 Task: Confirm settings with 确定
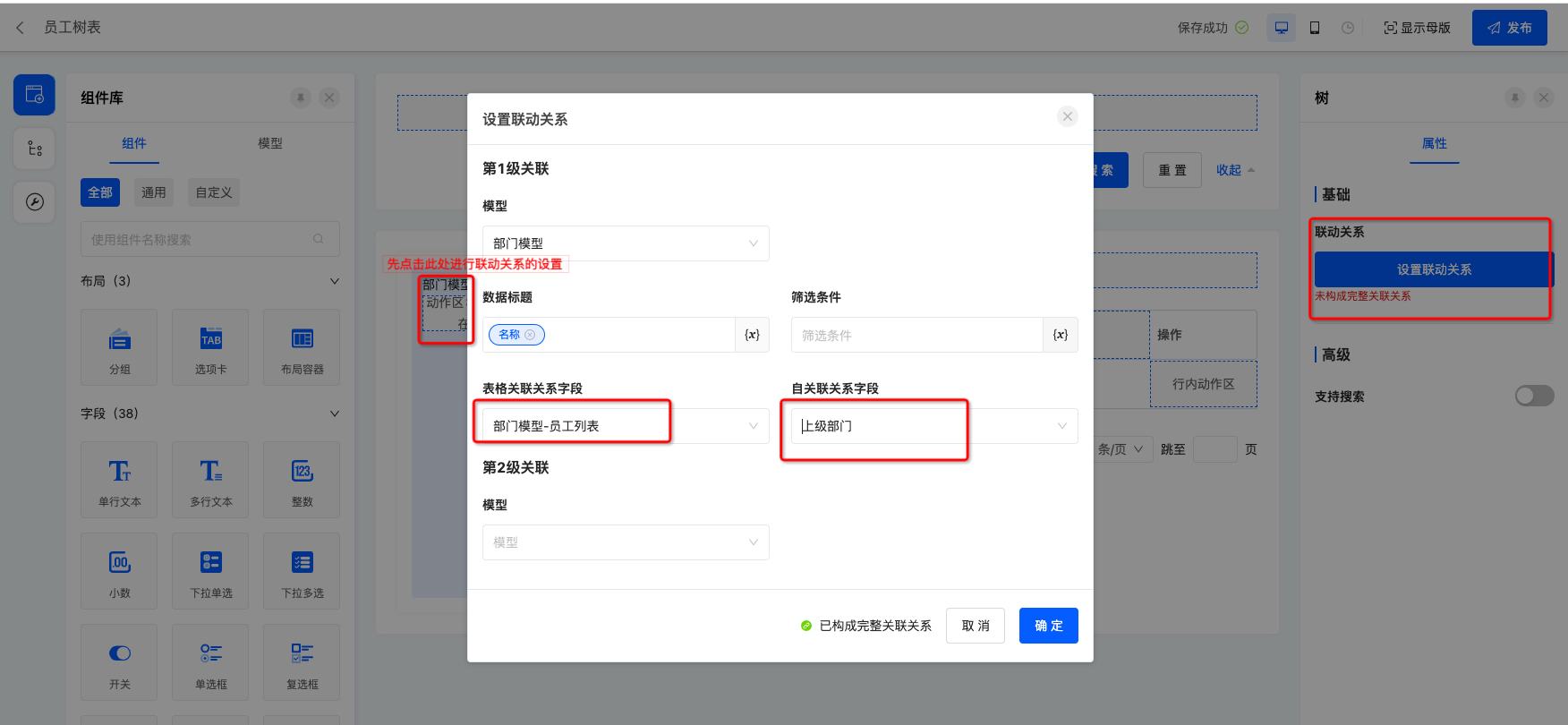[x=1049, y=626]
